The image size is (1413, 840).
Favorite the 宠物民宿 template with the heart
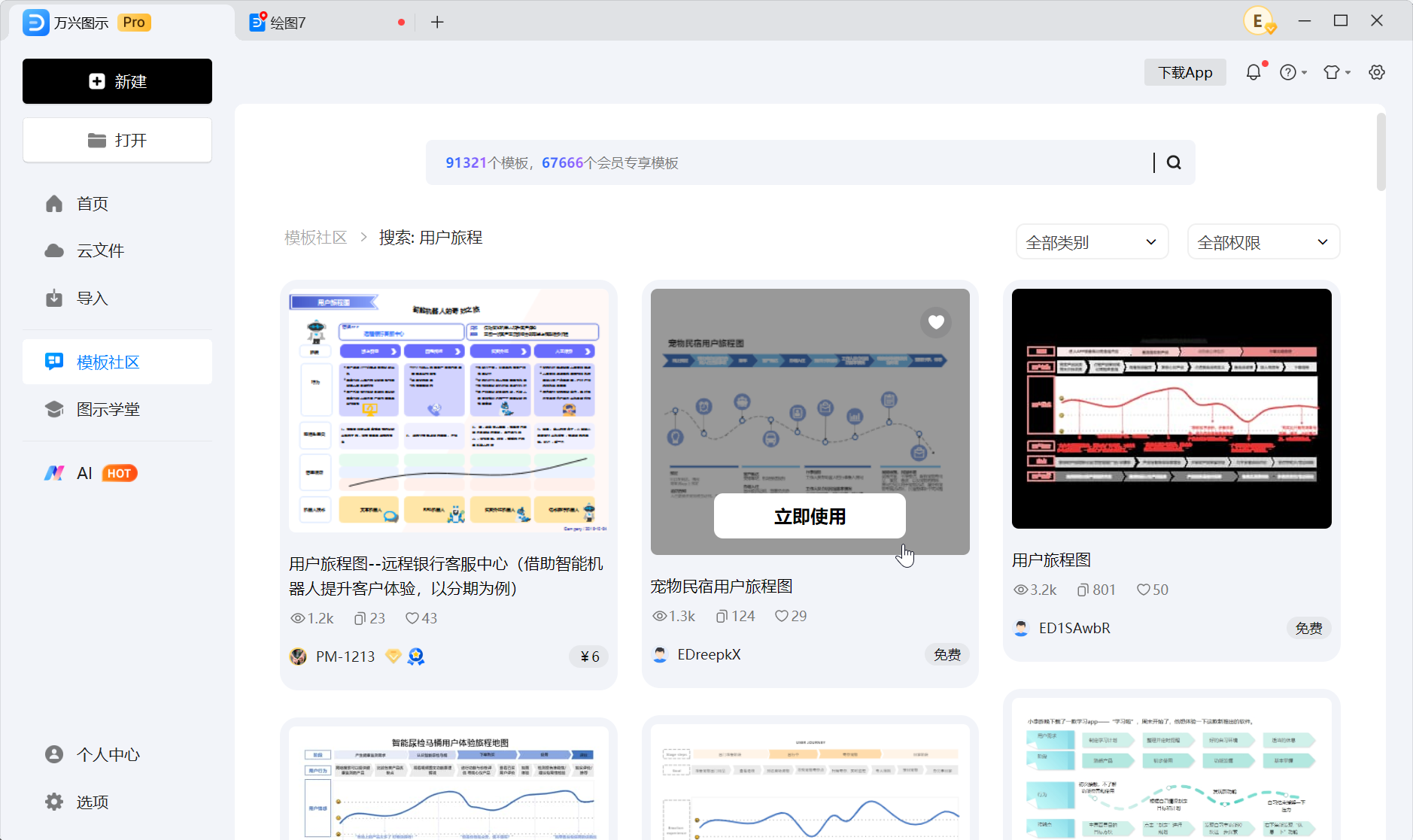point(936,323)
